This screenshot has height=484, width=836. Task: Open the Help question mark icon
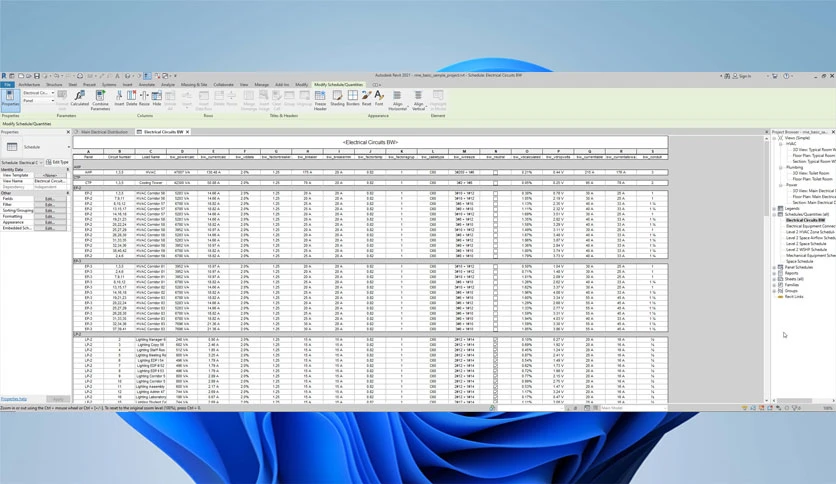coord(786,76)
